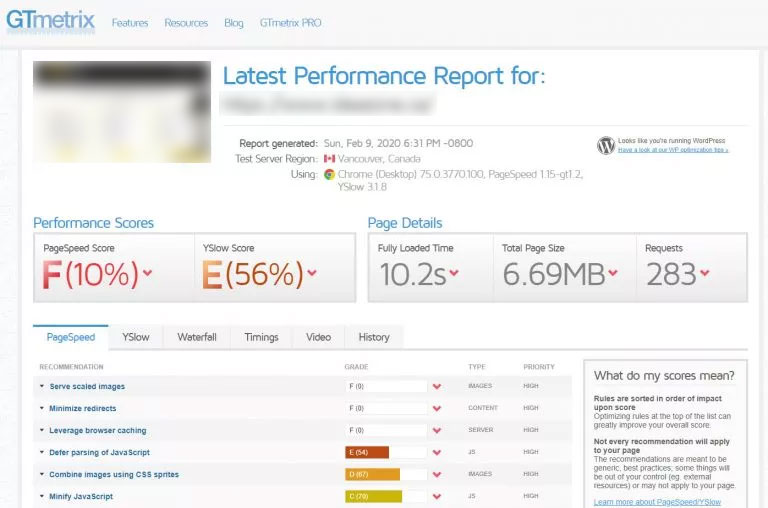This screenshot has height=508, width=768.
Task: Expand Serve scaled images triangle
Action: [42, 386]
